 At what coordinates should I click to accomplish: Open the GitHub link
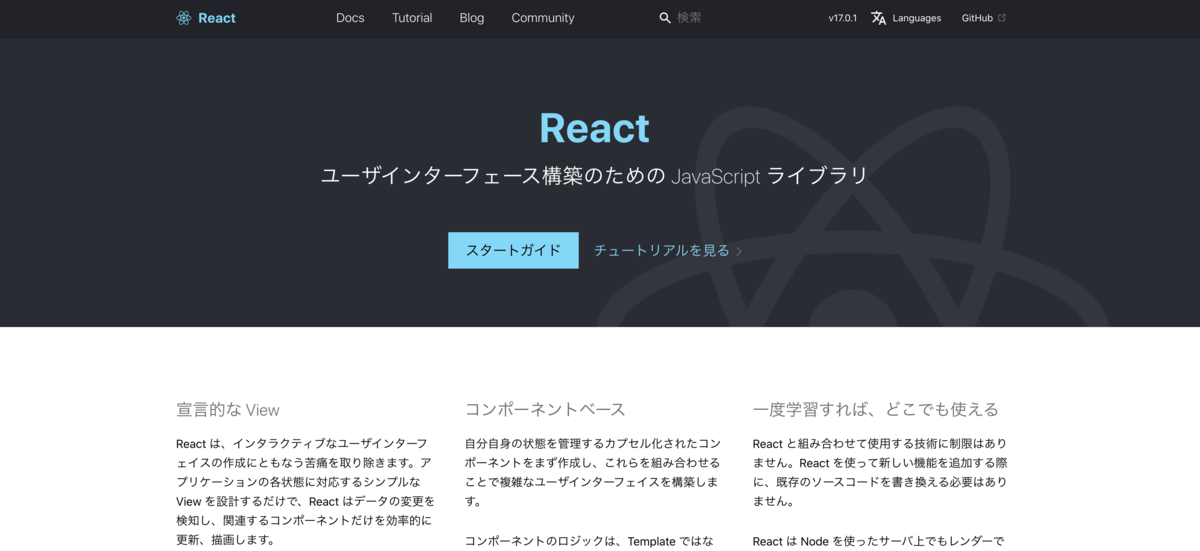(977, 18)
